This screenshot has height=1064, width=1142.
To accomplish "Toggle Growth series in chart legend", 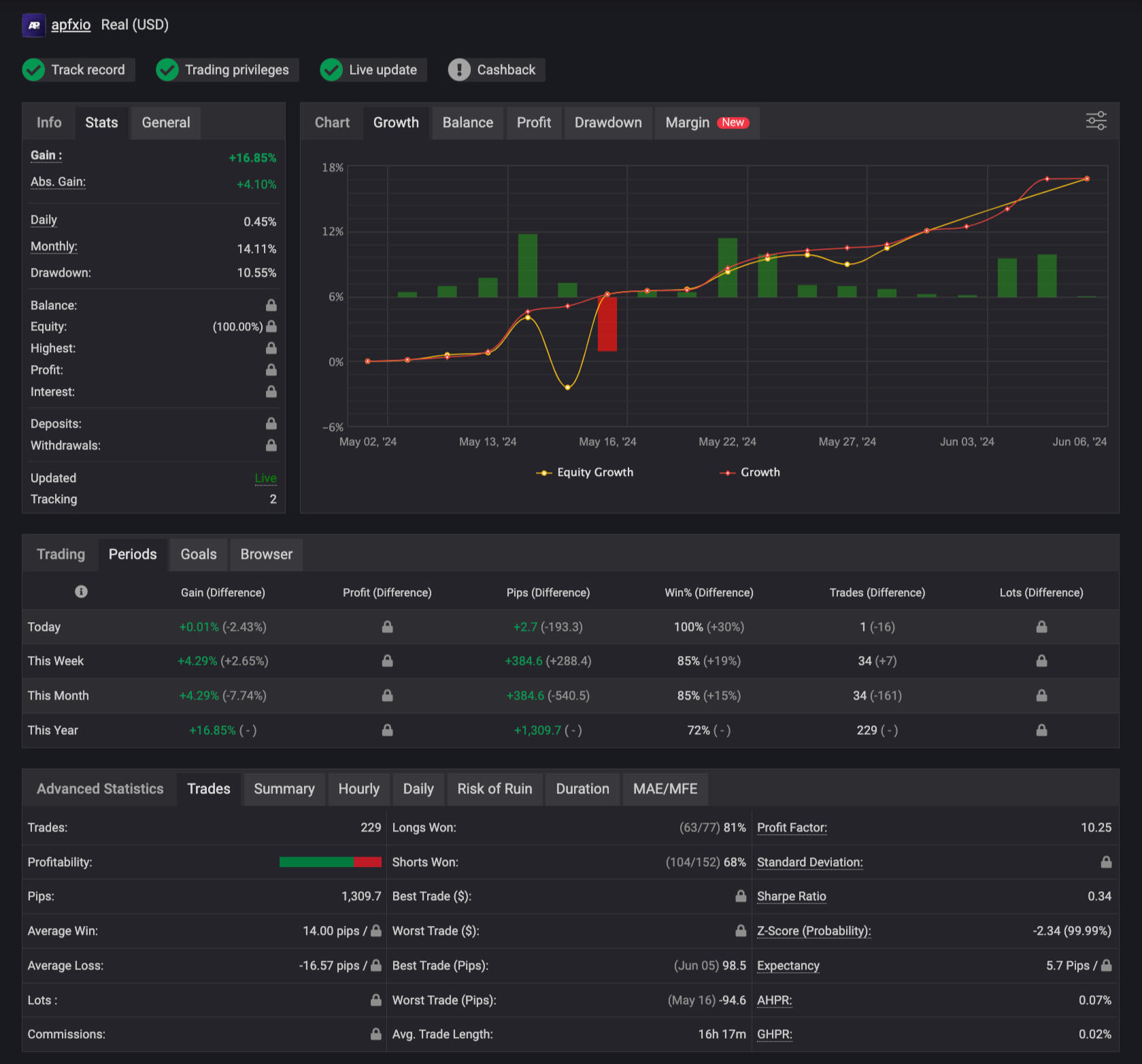I will pyautogui.click(x=750, y=473).
